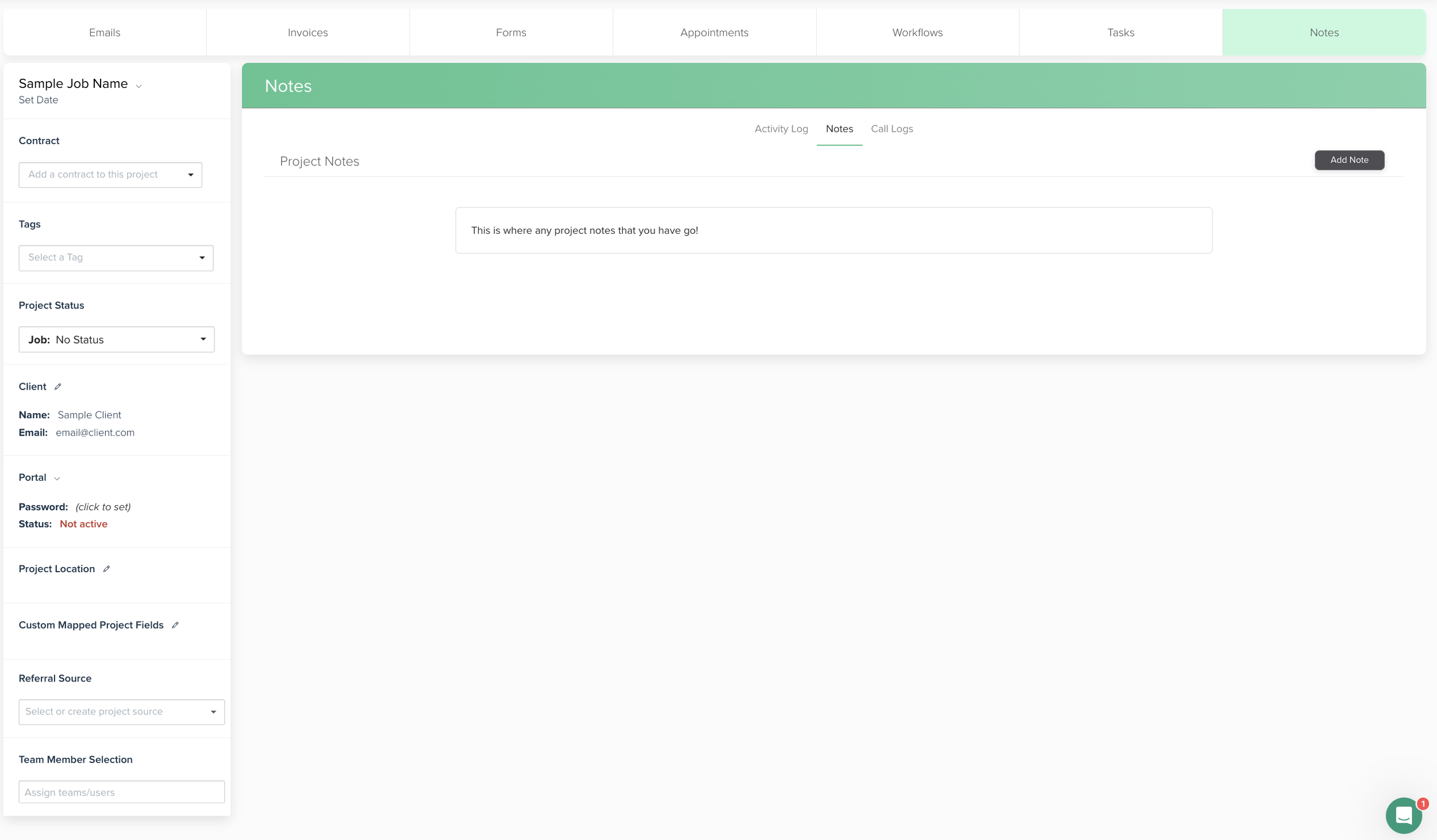
Task: Select the Workflows tab
Action: click(917, 33)
